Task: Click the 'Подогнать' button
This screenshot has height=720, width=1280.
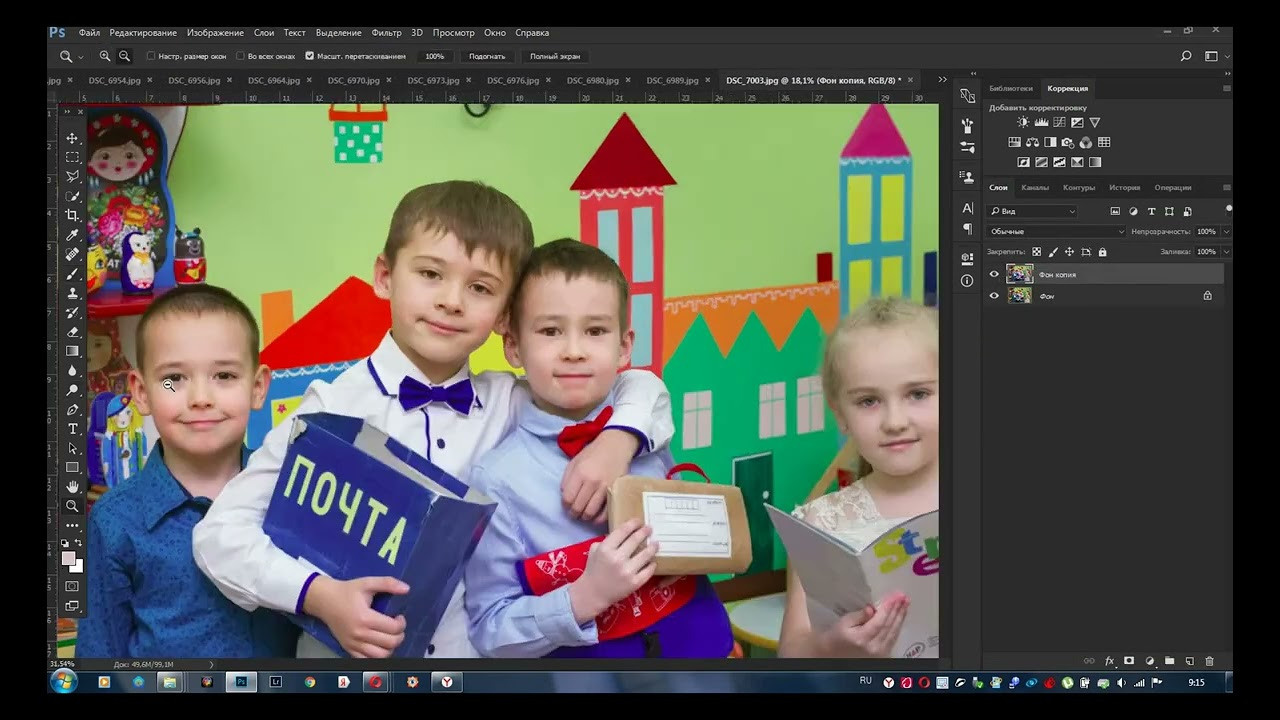Action: (487, 56)
